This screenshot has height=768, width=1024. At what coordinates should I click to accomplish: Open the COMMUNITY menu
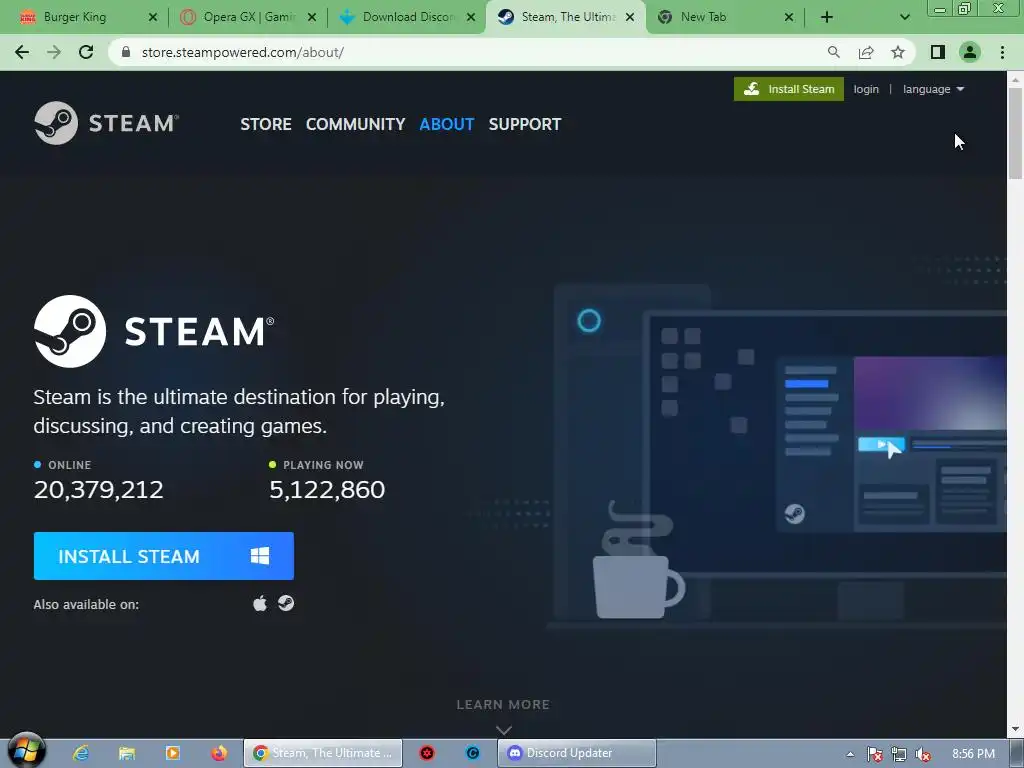(355, 124)
